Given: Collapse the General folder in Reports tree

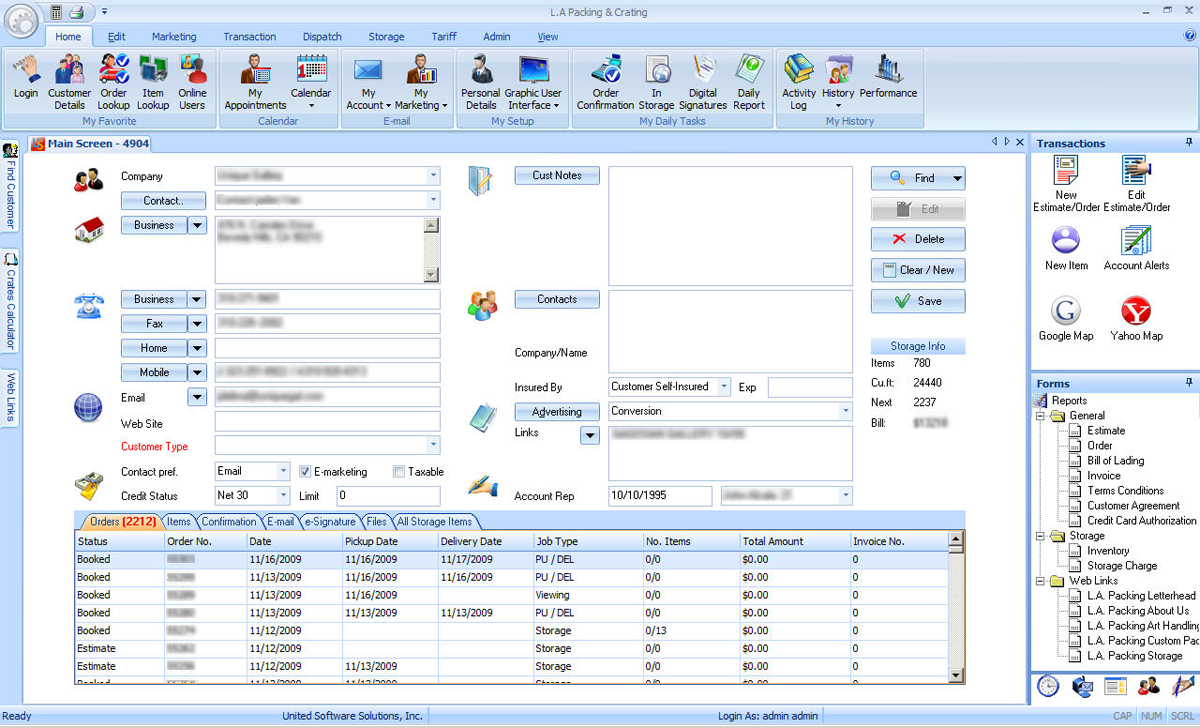Looking at the screenshot, I should tap(1041, 416).
